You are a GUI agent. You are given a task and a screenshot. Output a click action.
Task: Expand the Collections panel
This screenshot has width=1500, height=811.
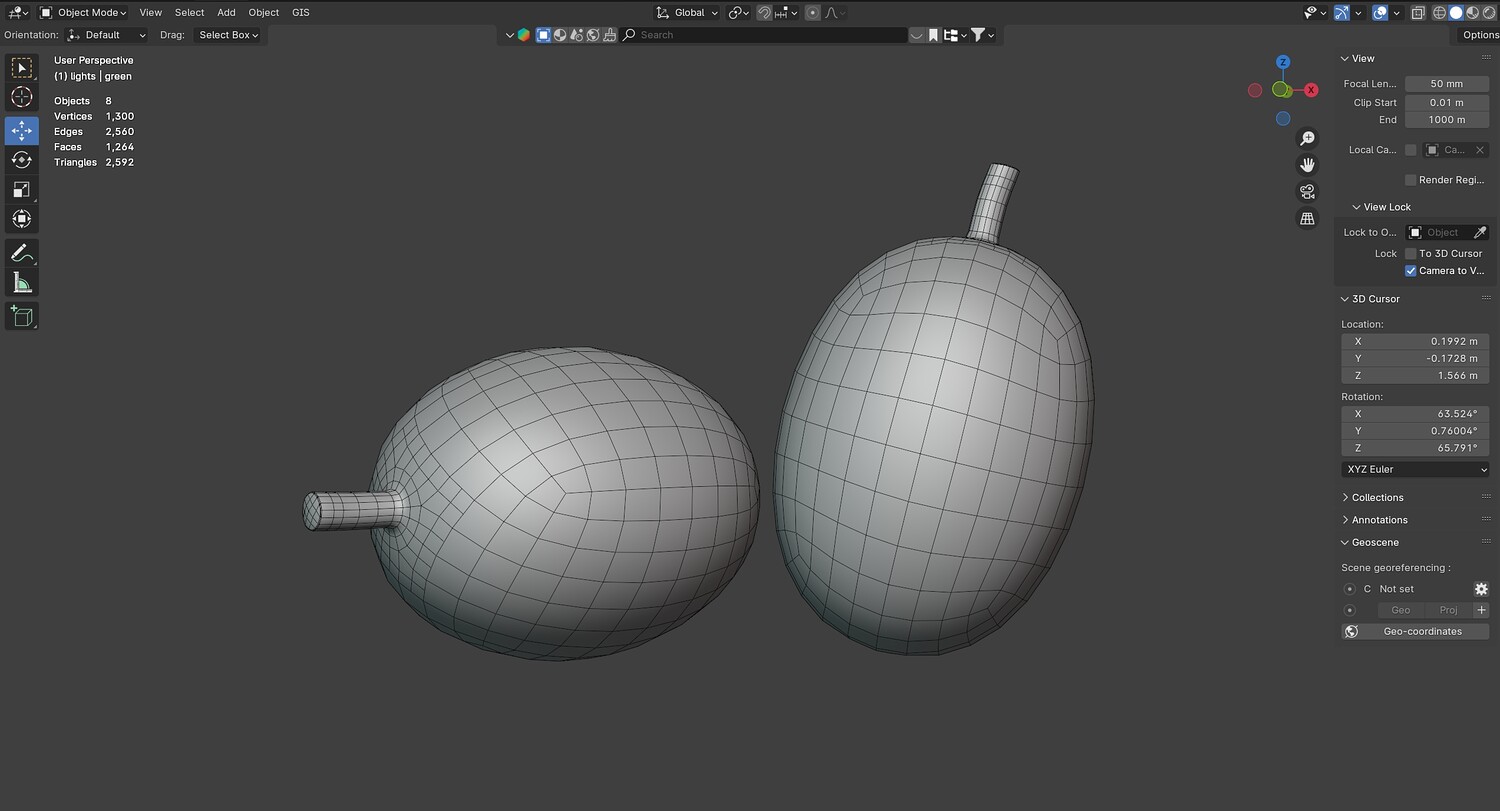1345,498
